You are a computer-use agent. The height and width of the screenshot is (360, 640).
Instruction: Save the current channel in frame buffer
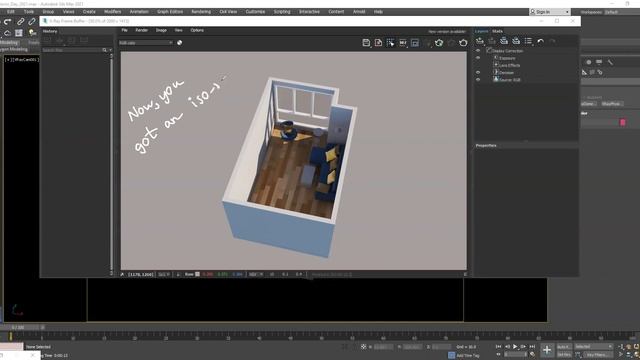click(x=366, y=42)
